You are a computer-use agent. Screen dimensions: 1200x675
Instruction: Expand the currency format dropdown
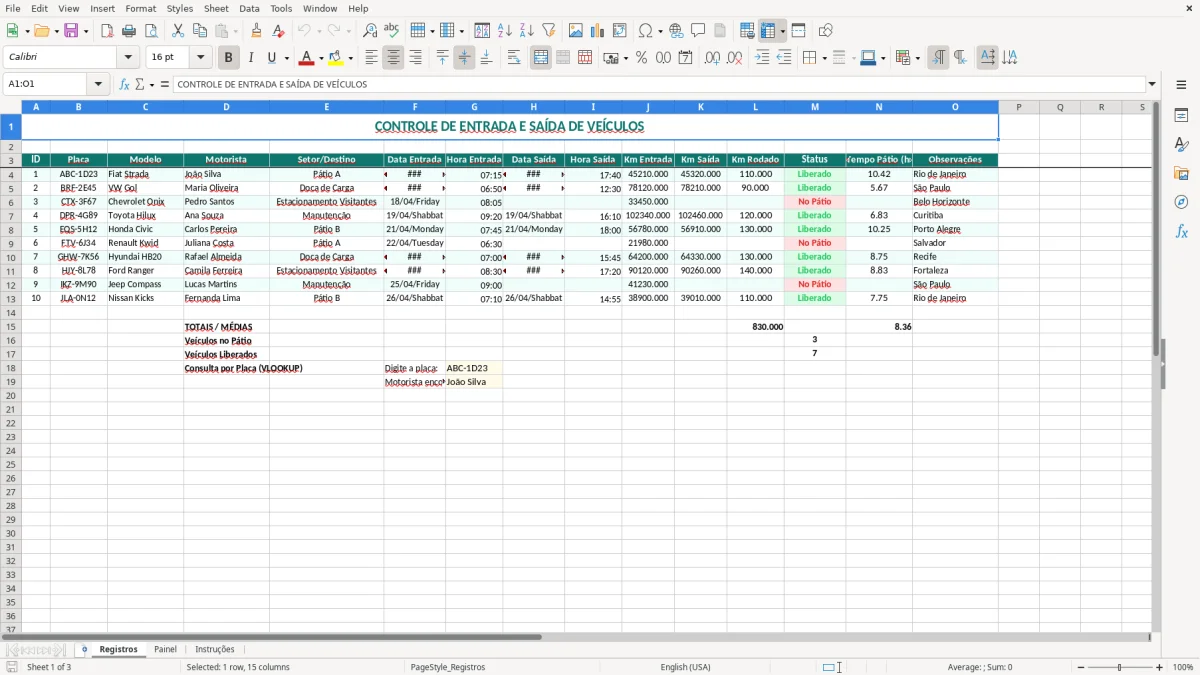[x=625, y=58]
